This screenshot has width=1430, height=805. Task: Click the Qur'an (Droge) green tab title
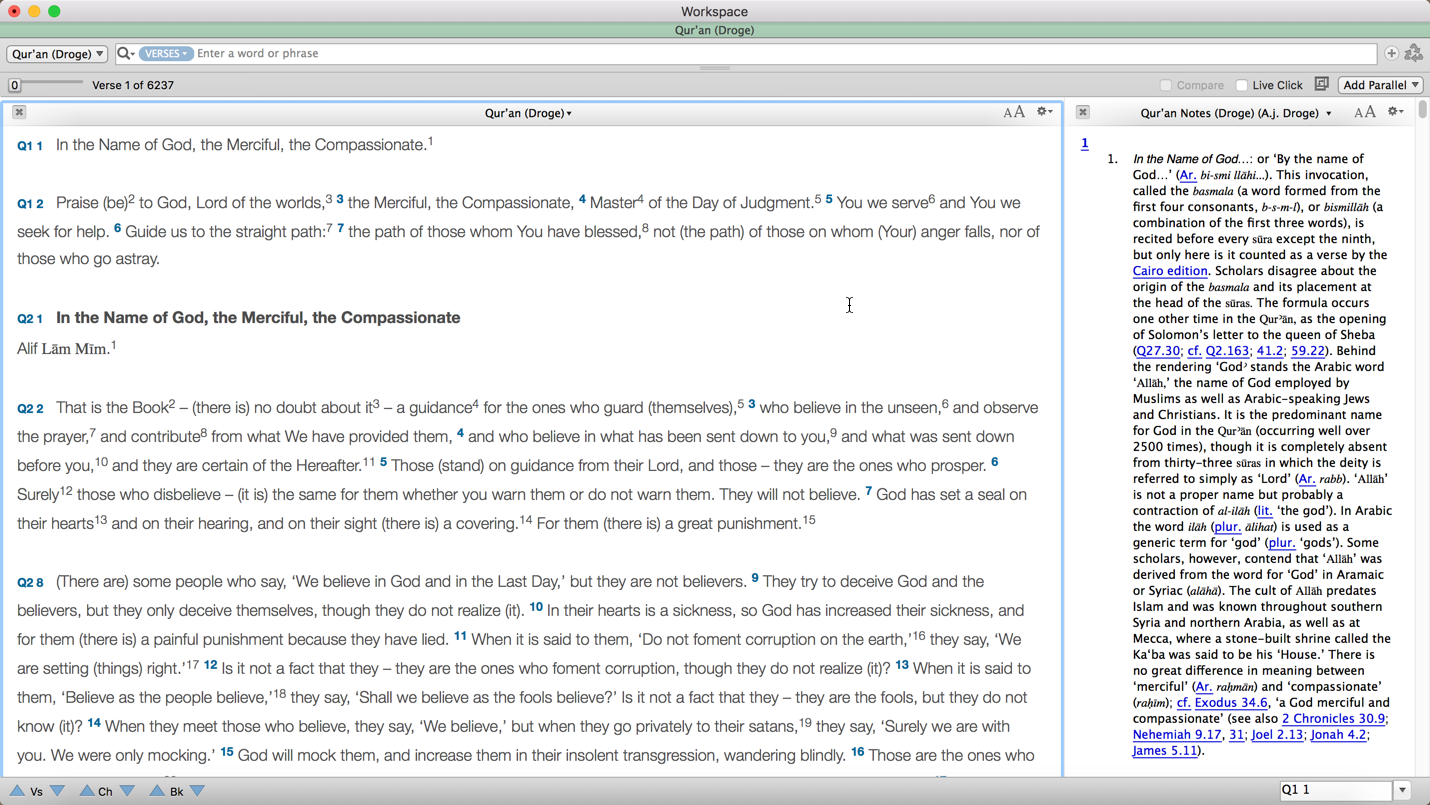click(x=714, y=31)
